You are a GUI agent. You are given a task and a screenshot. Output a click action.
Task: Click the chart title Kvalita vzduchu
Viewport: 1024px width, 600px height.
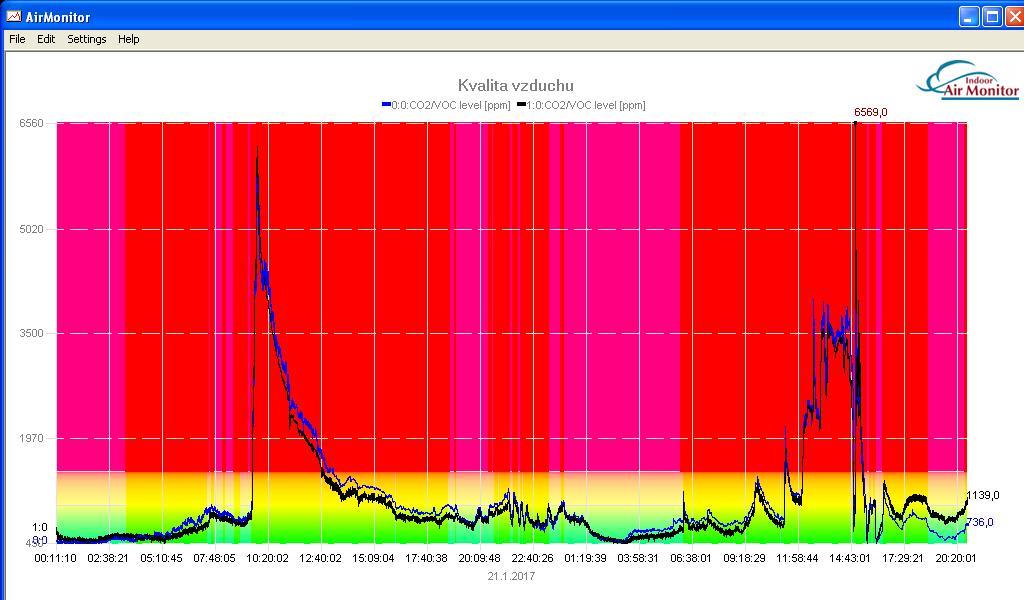point(516,86)
